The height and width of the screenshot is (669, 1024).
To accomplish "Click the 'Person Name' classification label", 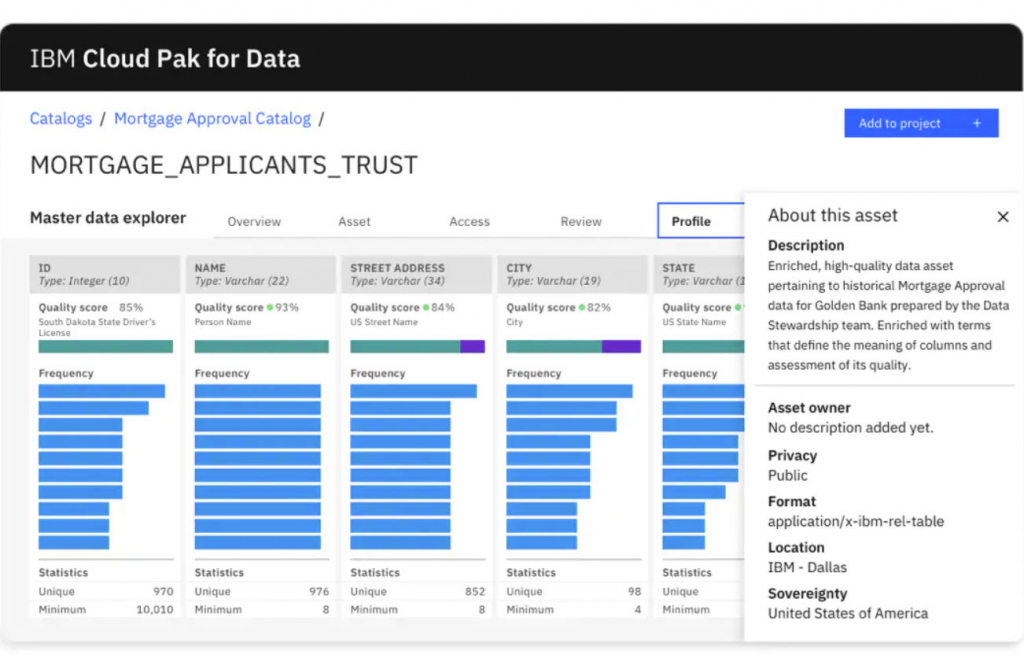I will 222,322.
